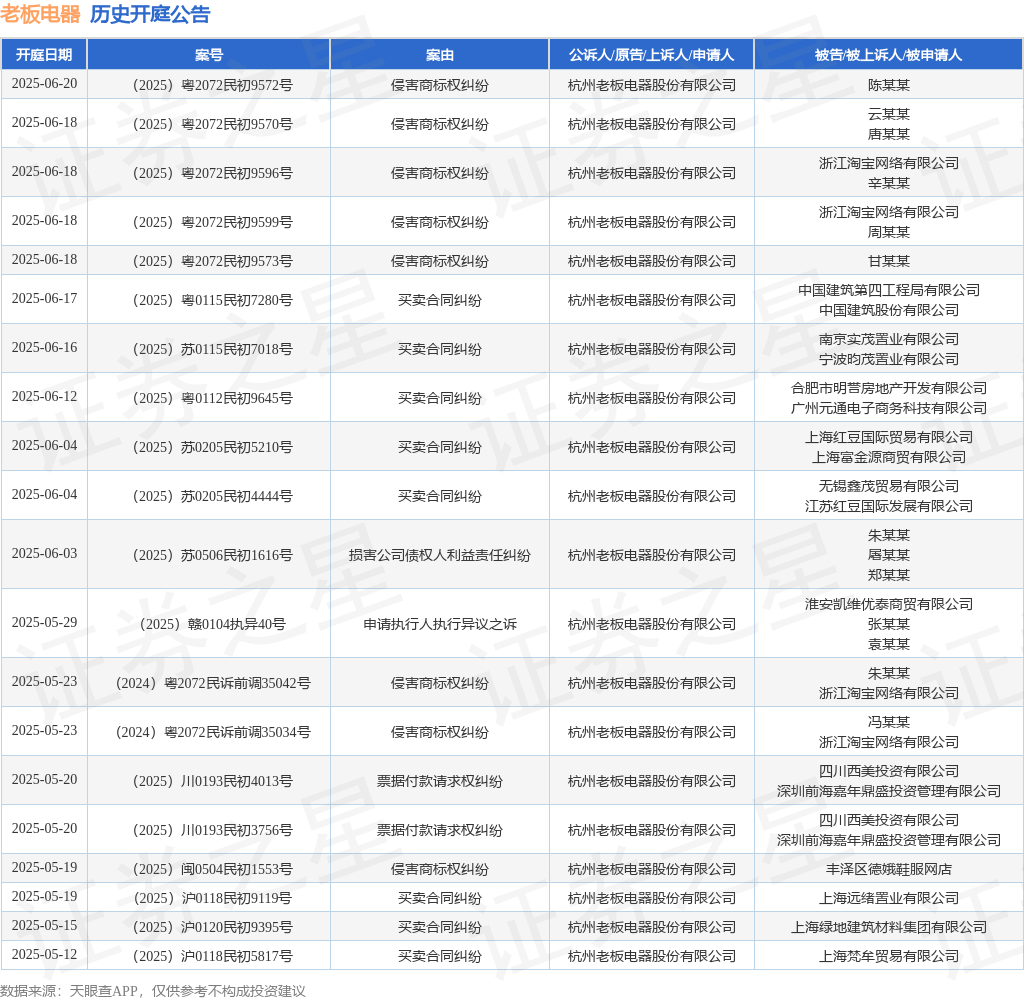Viewport: 1024px width, 1000px height.
Task: Click case number 粤2072民初9572号
Action: 212,85
